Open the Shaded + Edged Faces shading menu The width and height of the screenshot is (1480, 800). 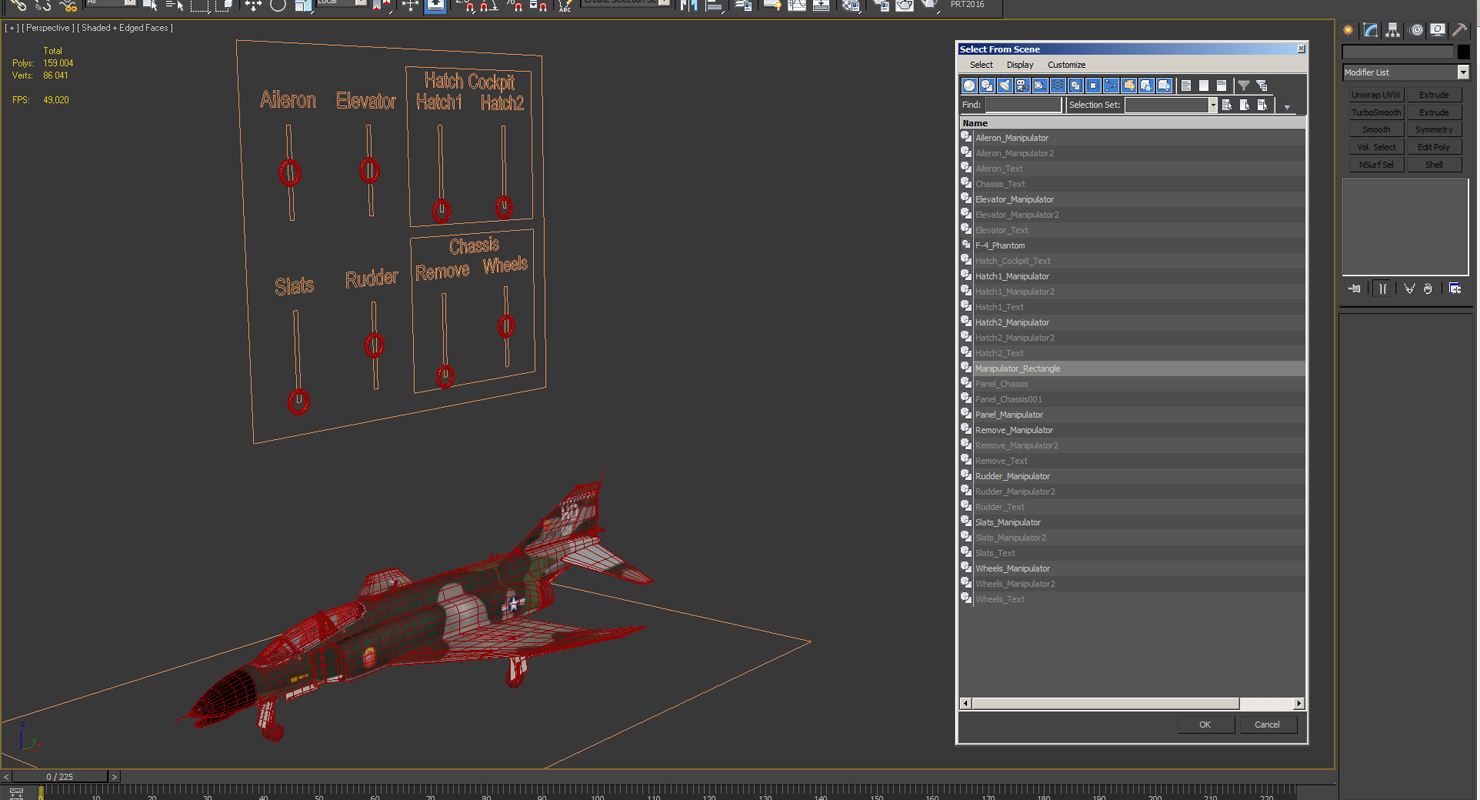click(x=125, y=28)
